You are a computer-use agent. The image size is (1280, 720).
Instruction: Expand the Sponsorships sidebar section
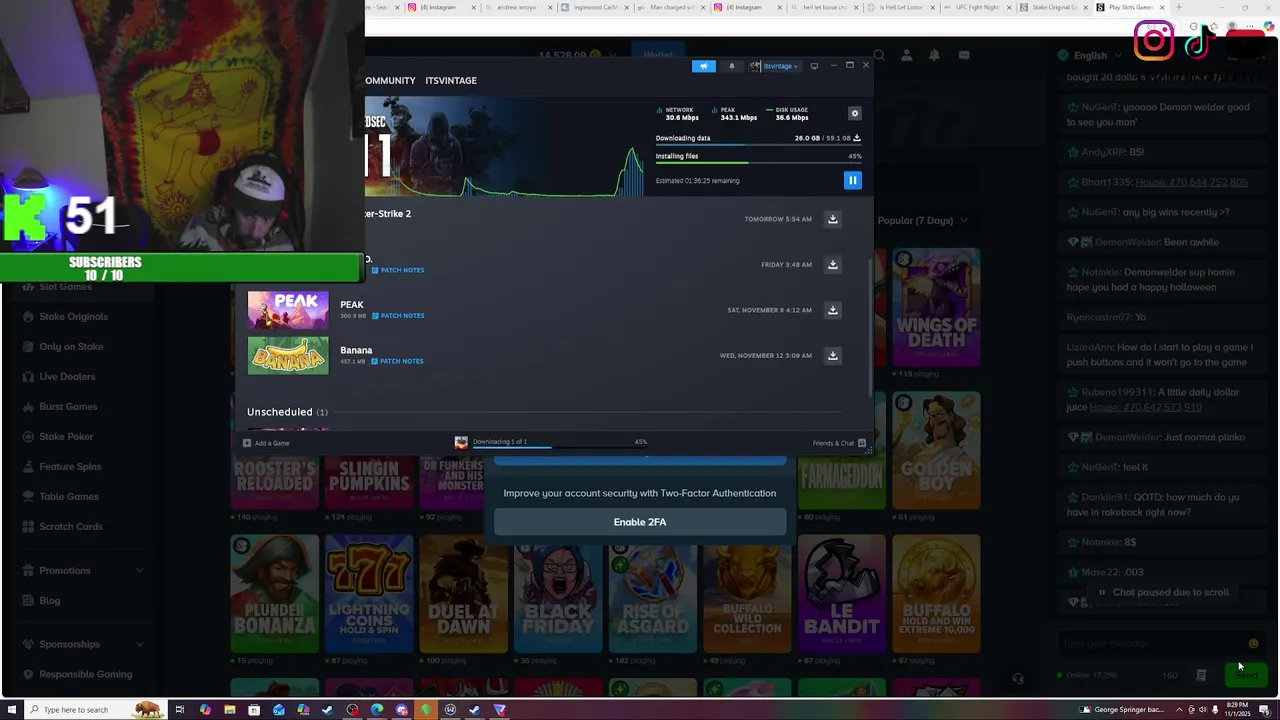tap(84, 645)
